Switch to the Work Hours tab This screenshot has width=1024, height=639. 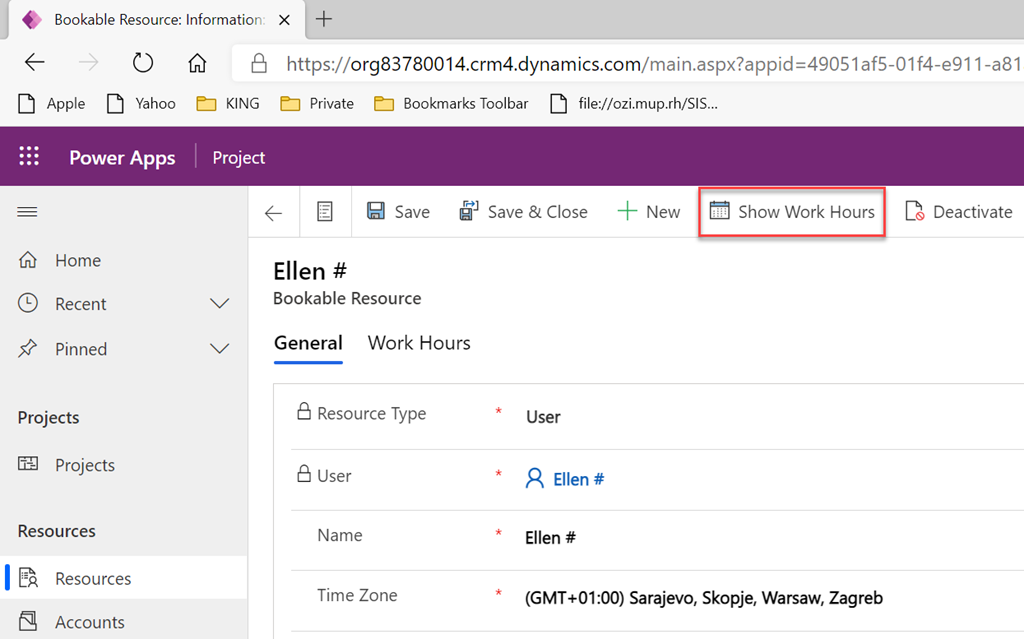pos(419,343)
